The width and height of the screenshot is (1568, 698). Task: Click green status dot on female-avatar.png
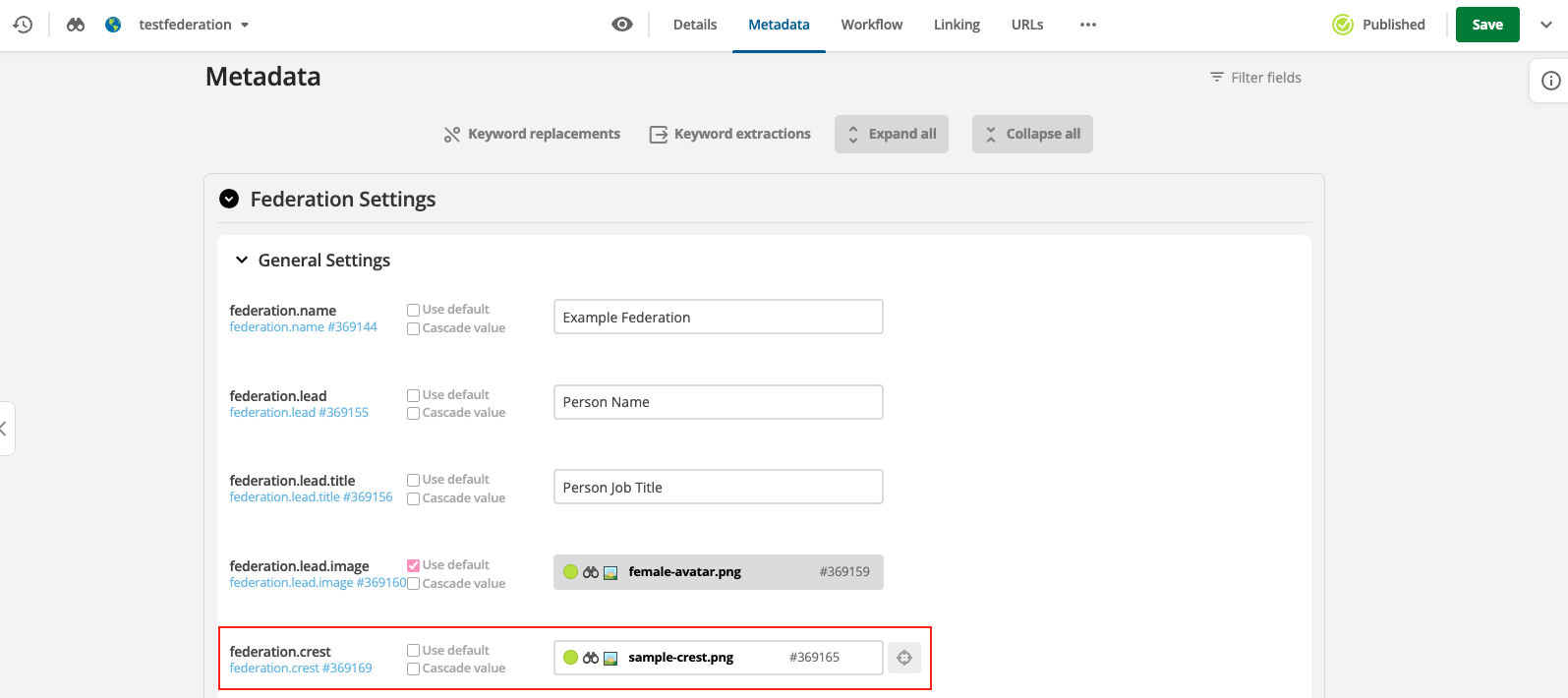[570, 572]
